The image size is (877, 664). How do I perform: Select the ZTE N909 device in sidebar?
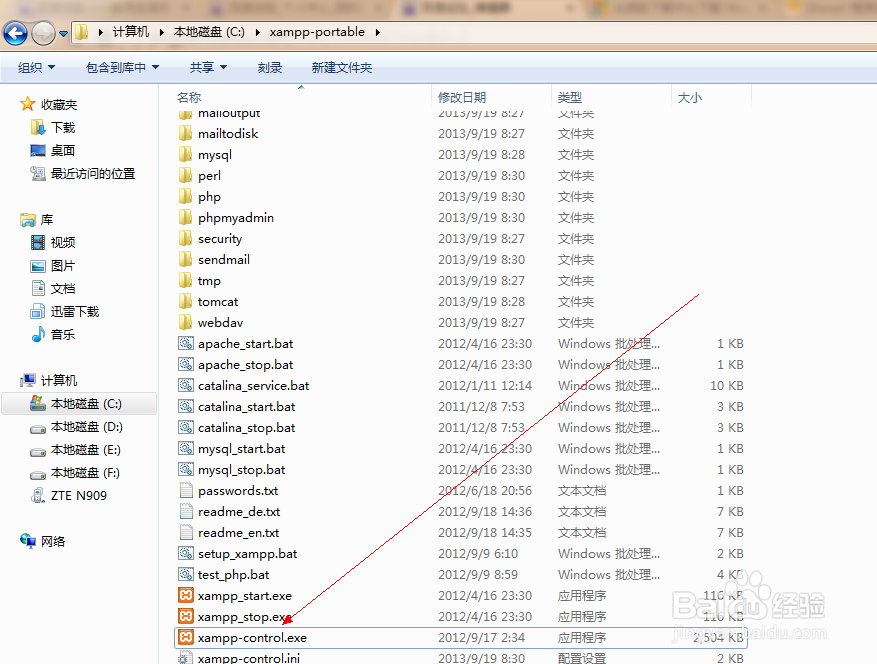tap(69, 496)
